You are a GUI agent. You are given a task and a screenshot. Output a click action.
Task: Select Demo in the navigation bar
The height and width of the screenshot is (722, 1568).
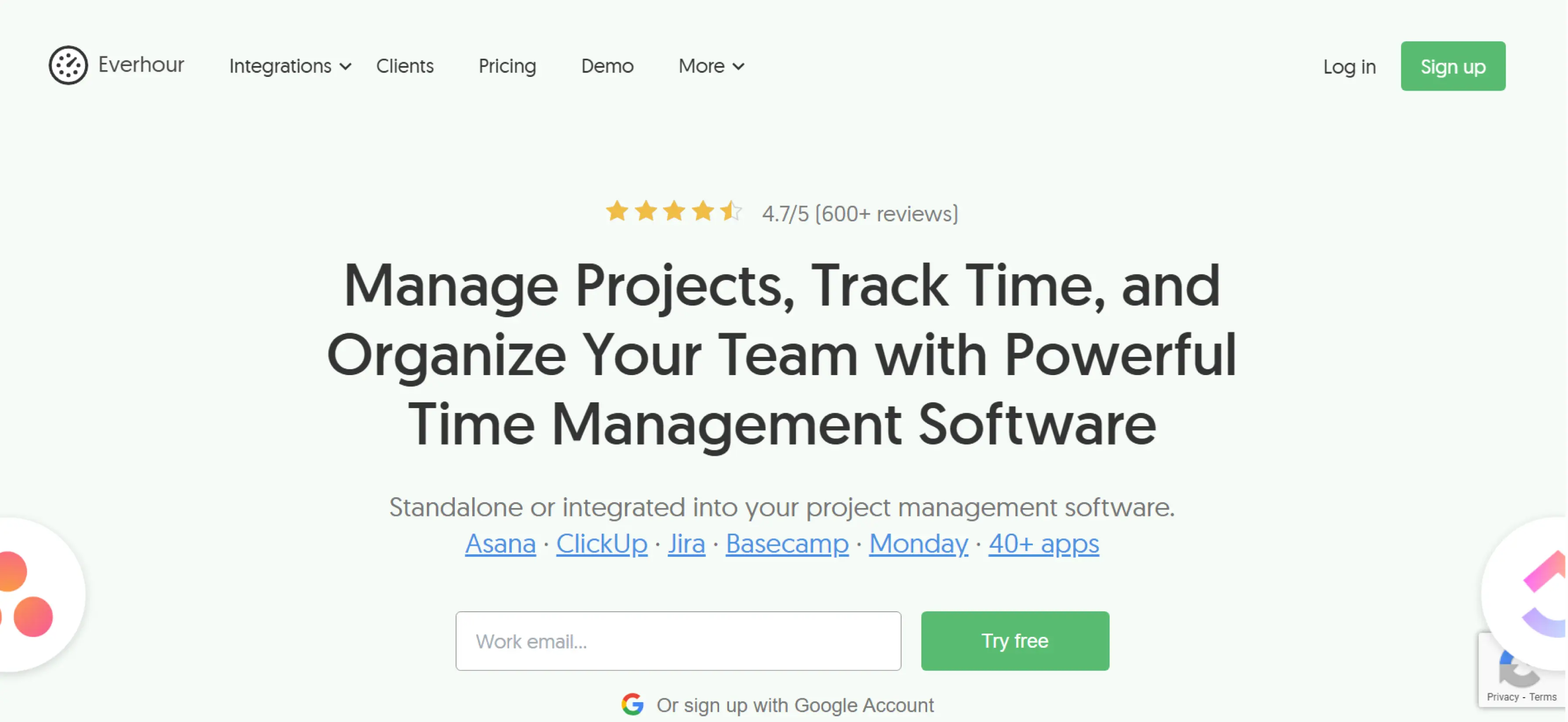(x=607, y=66)
